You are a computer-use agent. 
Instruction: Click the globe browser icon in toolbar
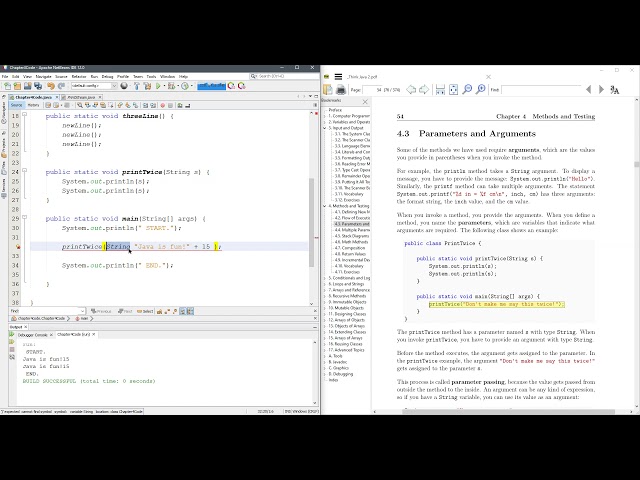coord(124,86)
